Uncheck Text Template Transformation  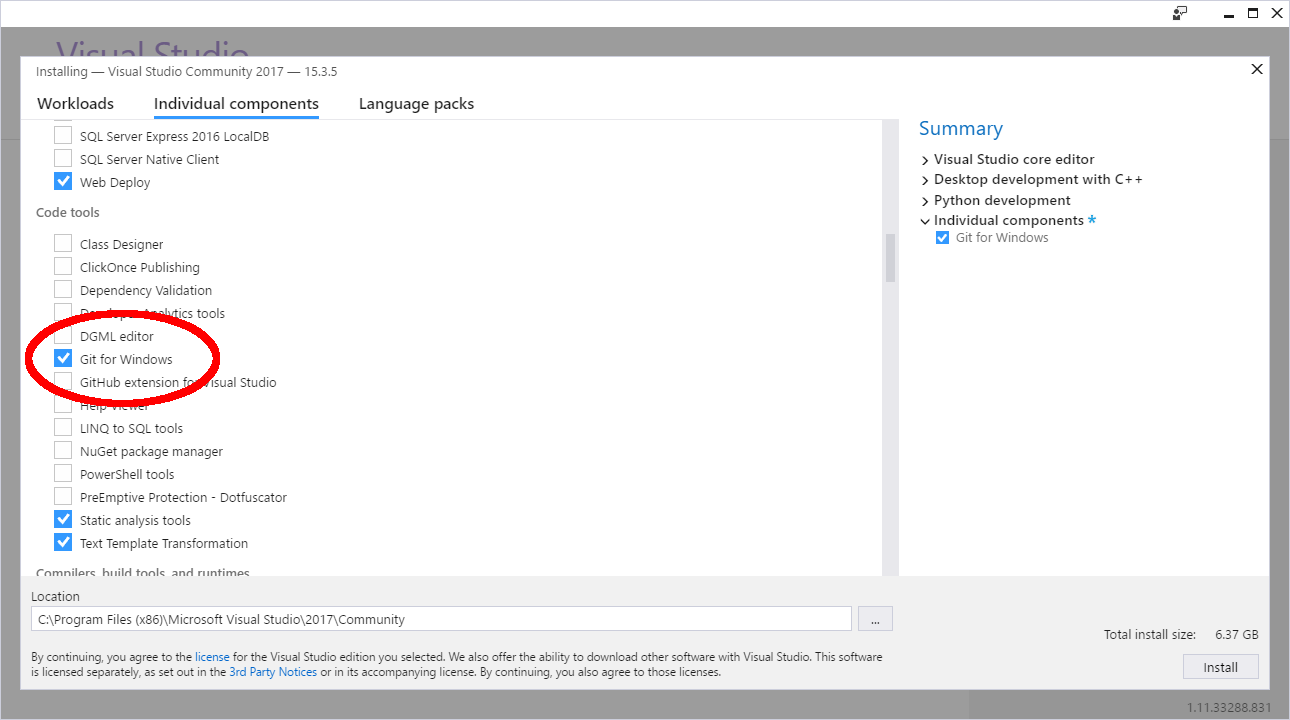point(63,543)
